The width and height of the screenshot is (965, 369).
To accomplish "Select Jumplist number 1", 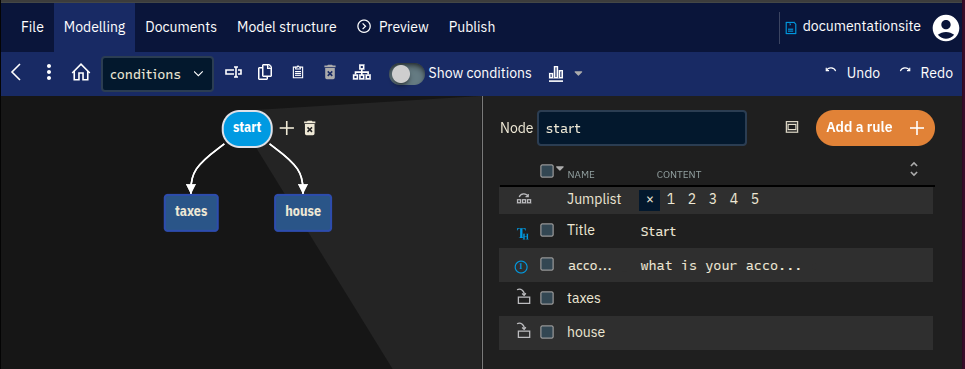I will (671, 199).
